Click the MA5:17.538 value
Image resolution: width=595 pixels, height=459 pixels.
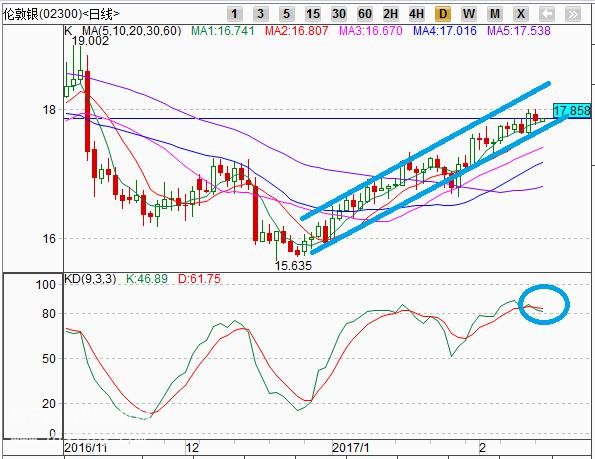[519, 31]
